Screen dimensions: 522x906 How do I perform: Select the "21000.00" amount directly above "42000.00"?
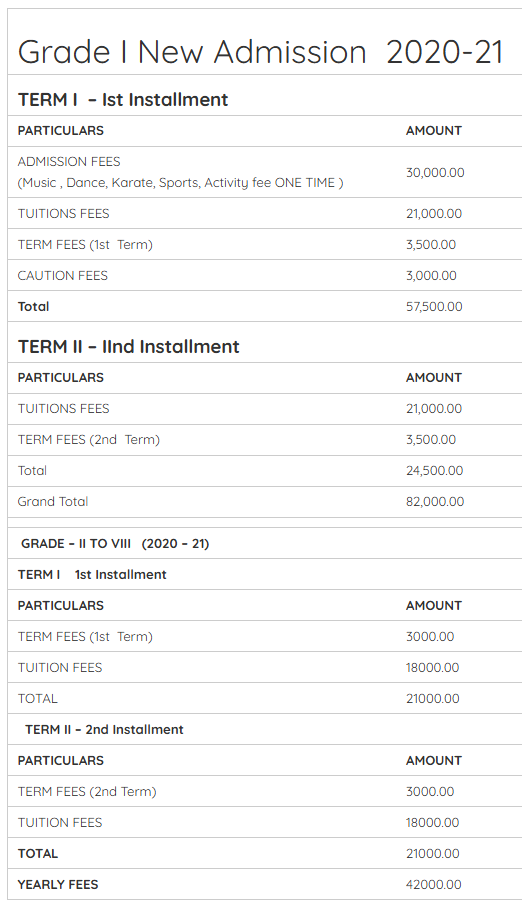tap(432, 853)
